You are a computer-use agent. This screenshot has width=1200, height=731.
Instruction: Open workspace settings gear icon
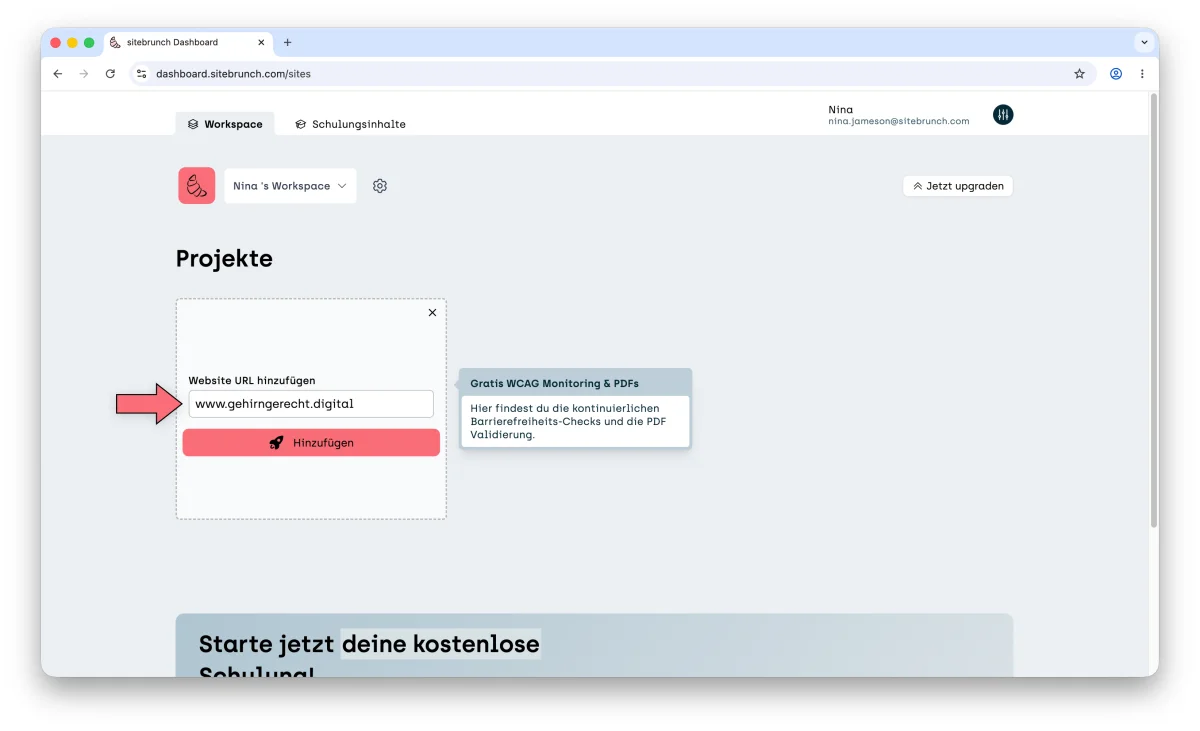380,186
